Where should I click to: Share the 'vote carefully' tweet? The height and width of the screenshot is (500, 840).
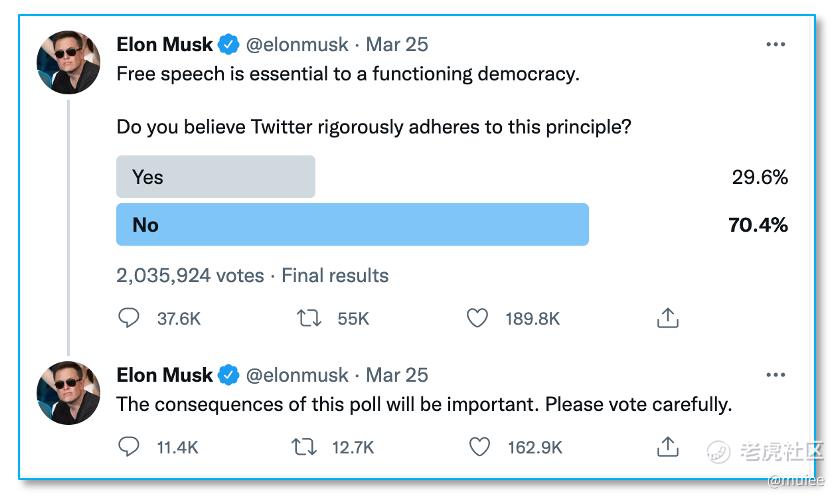pos(667,447)
